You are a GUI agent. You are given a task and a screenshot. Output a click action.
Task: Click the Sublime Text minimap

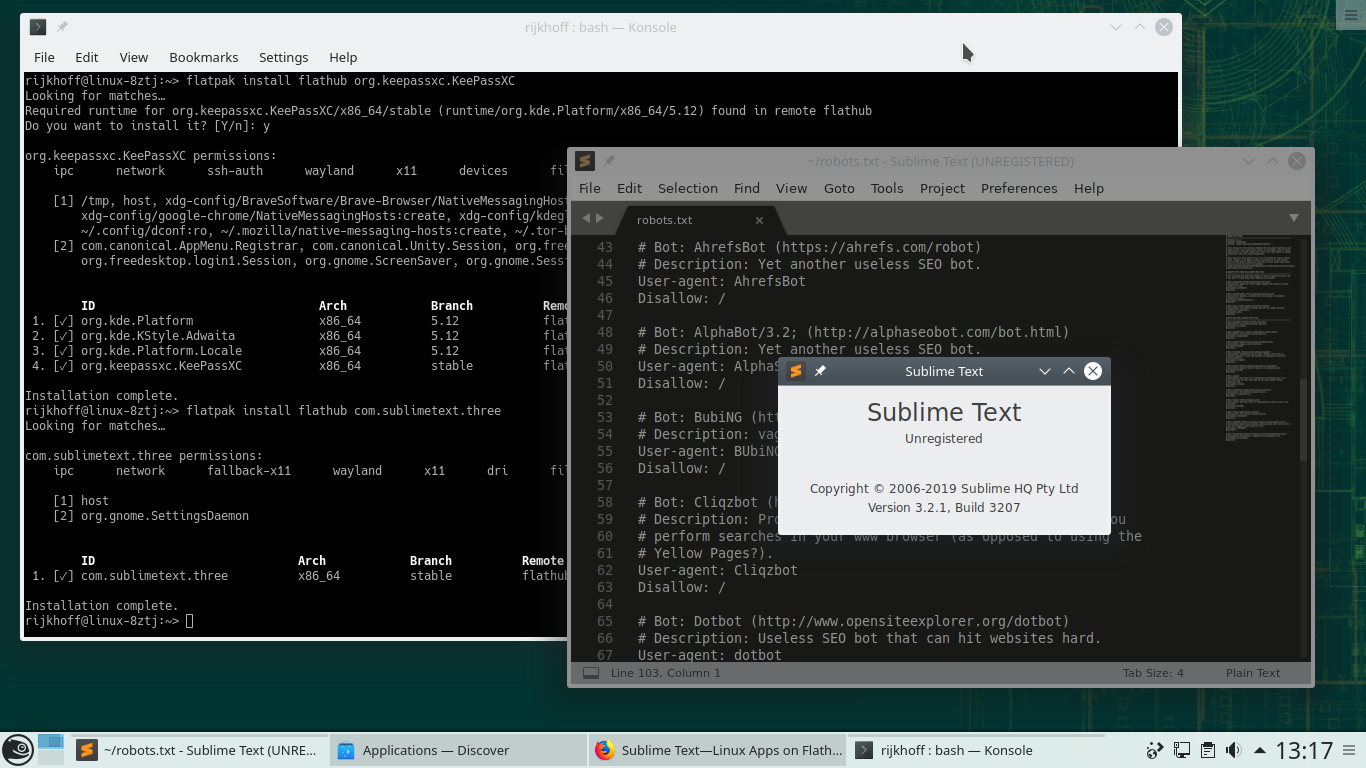[1259, 340]
